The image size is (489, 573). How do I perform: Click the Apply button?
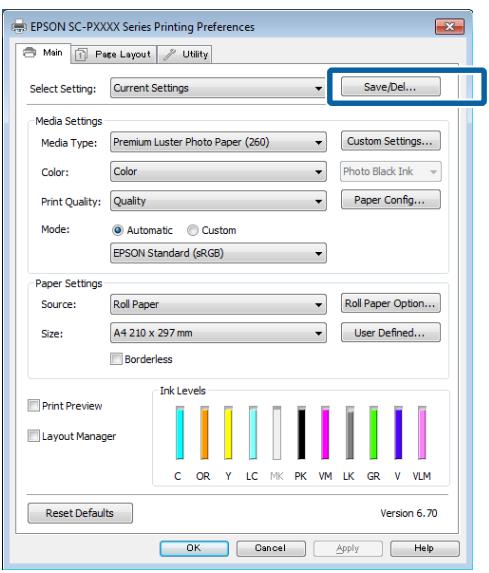click(x=348, y=548)
